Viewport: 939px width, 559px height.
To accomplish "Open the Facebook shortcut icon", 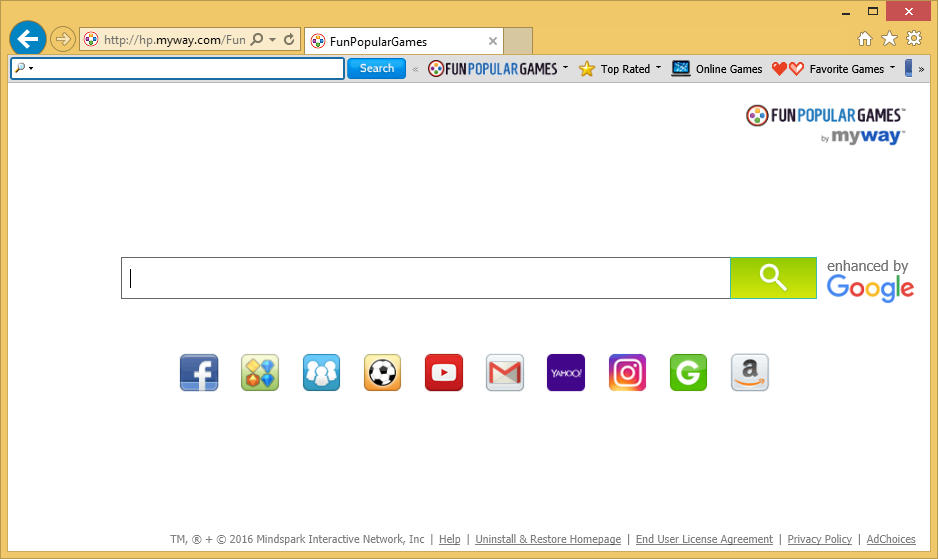I will pos(199,372).
